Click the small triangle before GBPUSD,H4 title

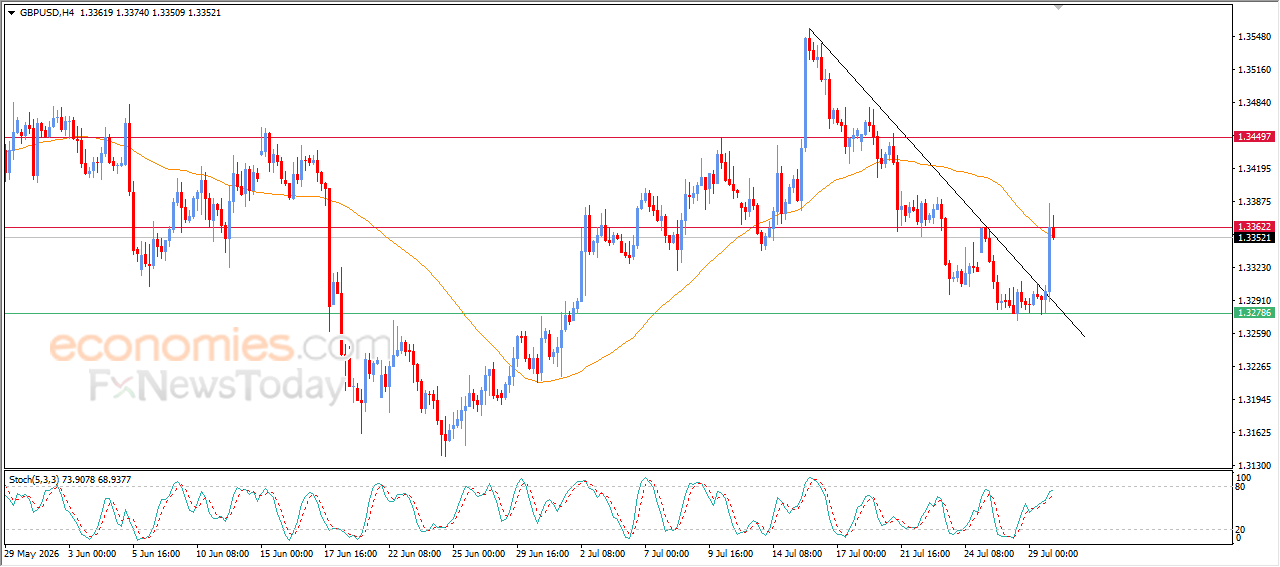12,13
